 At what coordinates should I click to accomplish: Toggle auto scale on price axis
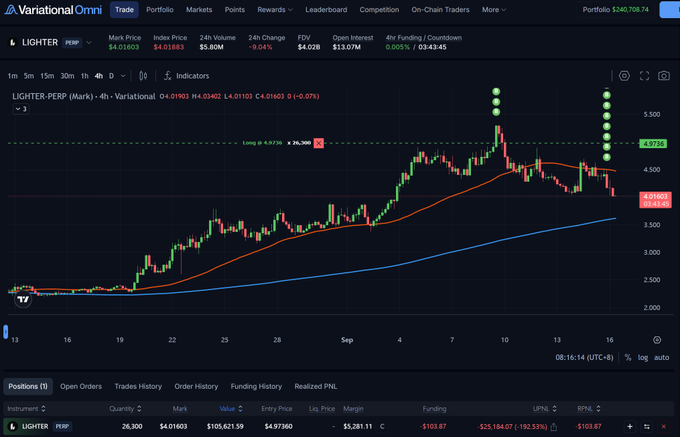click(x=661, y=358)
